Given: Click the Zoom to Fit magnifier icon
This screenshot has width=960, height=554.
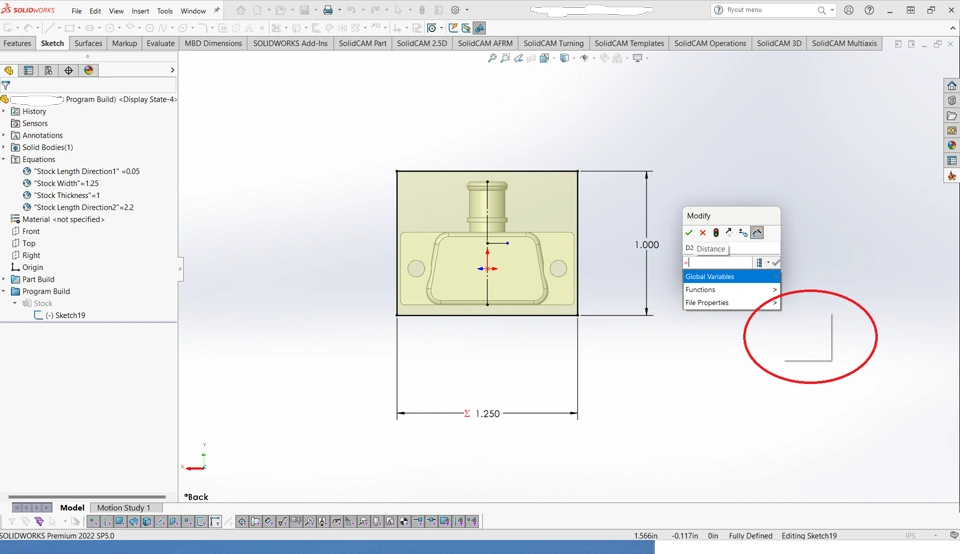Looking at the screenshot, I should [492, 58].
